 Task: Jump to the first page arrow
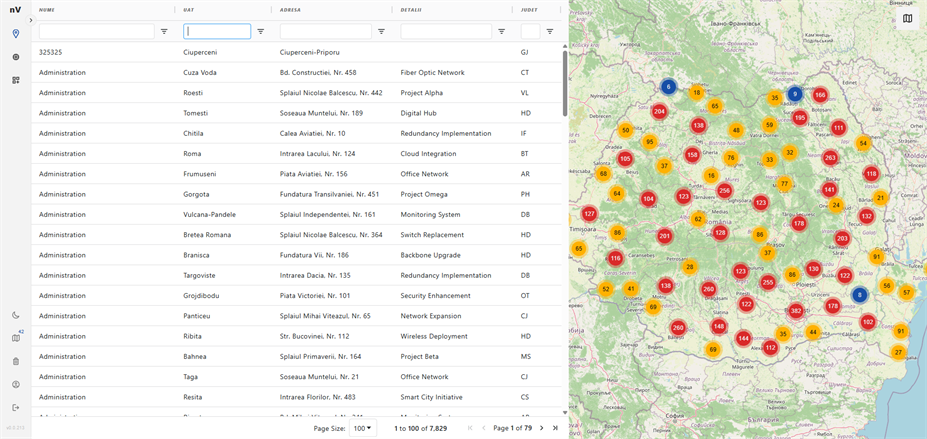coord(470,428)
